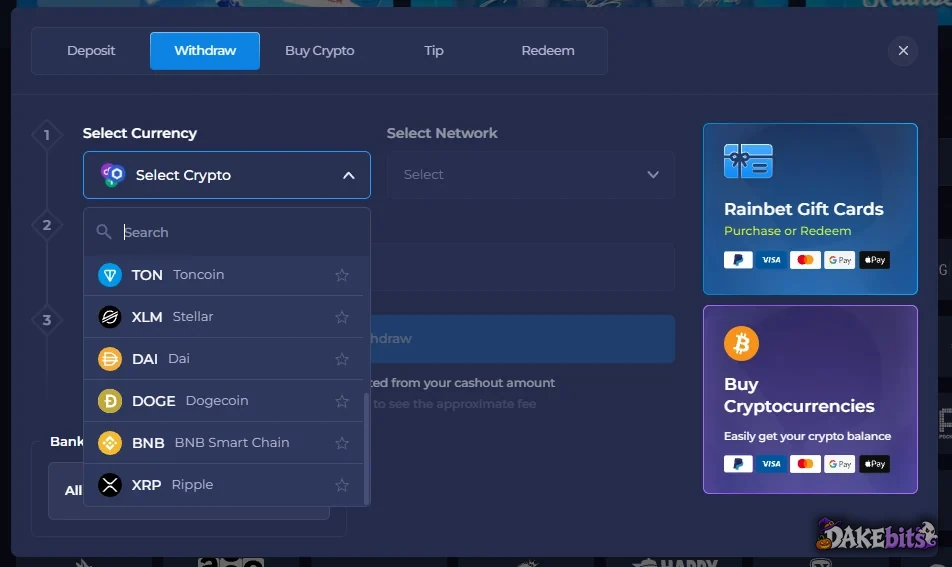The image size is (952, 567).
Task: Click the Dai coin logo icon
Action: [110, 359]
